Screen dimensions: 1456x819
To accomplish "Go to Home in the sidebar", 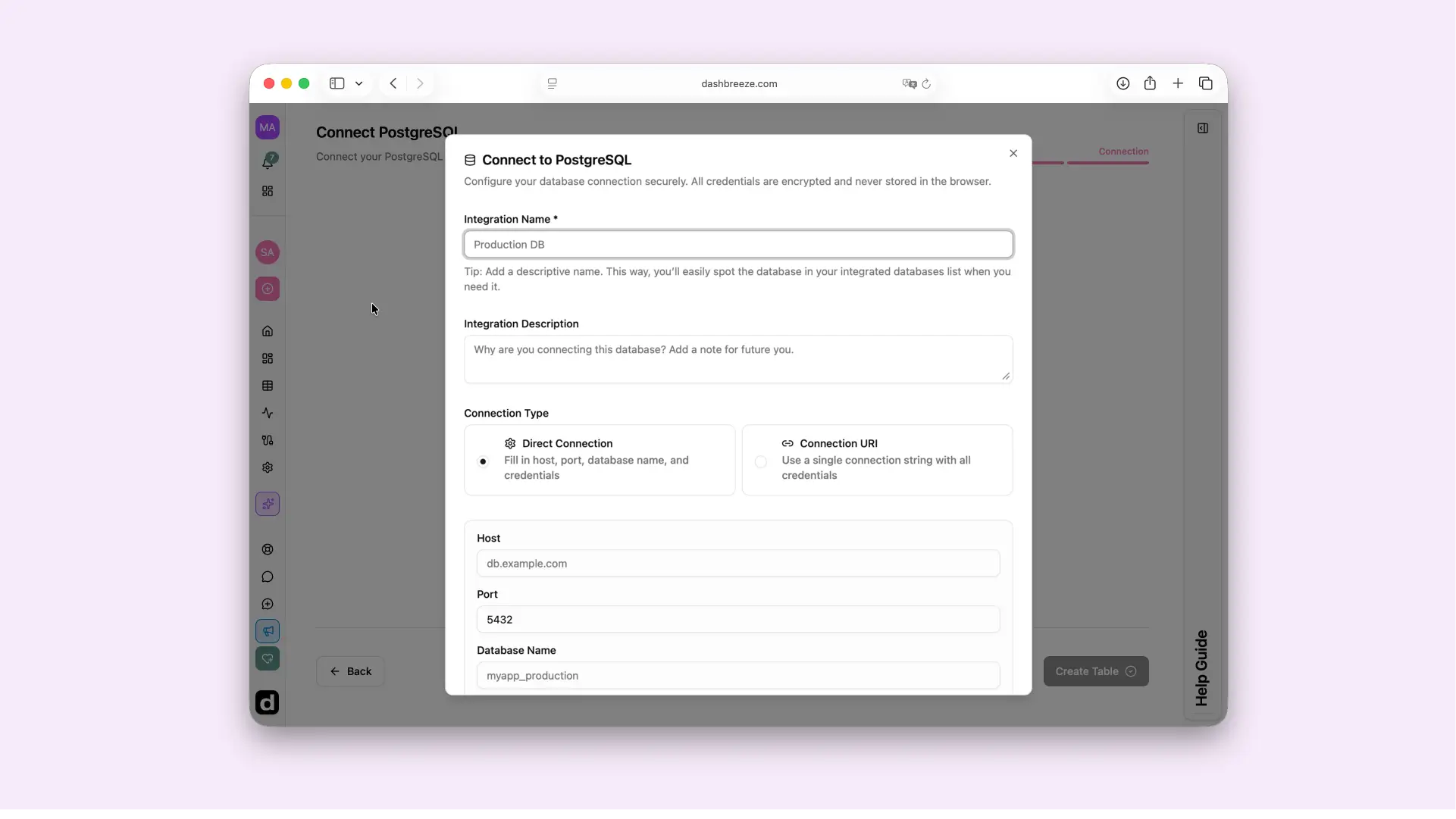I will [268, 331].
